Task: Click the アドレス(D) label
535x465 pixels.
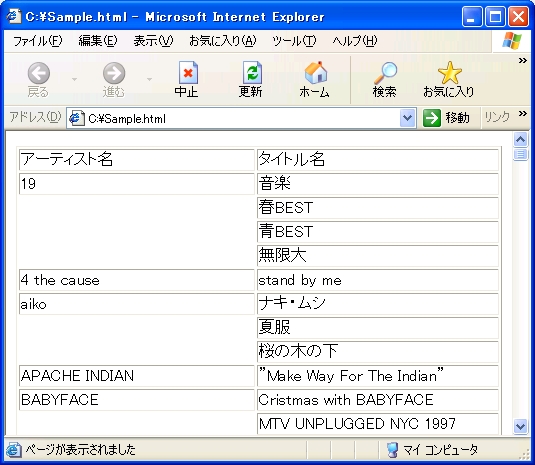Action: tap(35, 117)
